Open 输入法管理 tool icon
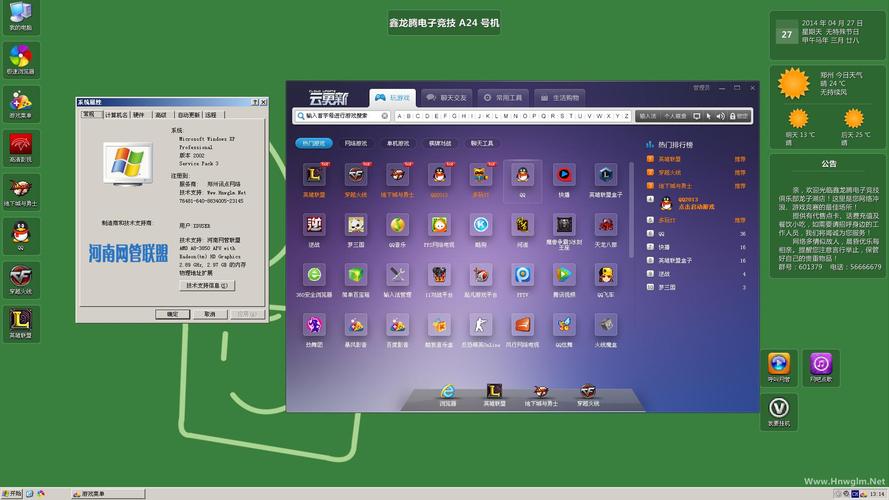Viewport: 889px width, 500px height. pyautogui.click(x=397, y=276)
